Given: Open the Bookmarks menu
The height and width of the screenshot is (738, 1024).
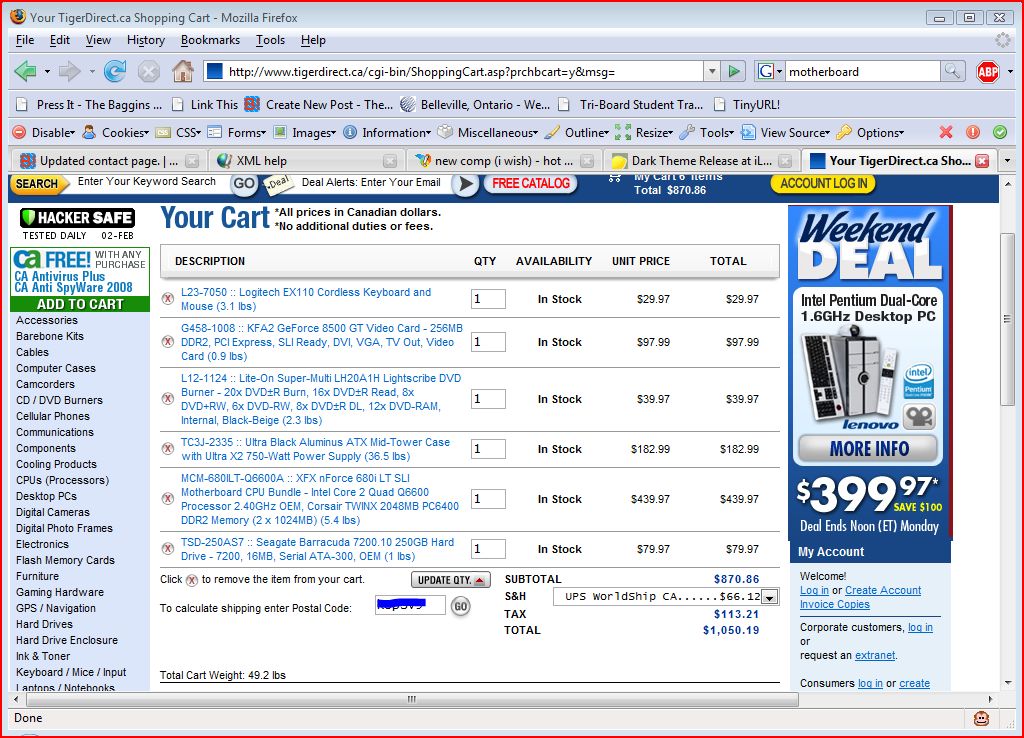Looking at the screenshot, I should tap(210, 40).
